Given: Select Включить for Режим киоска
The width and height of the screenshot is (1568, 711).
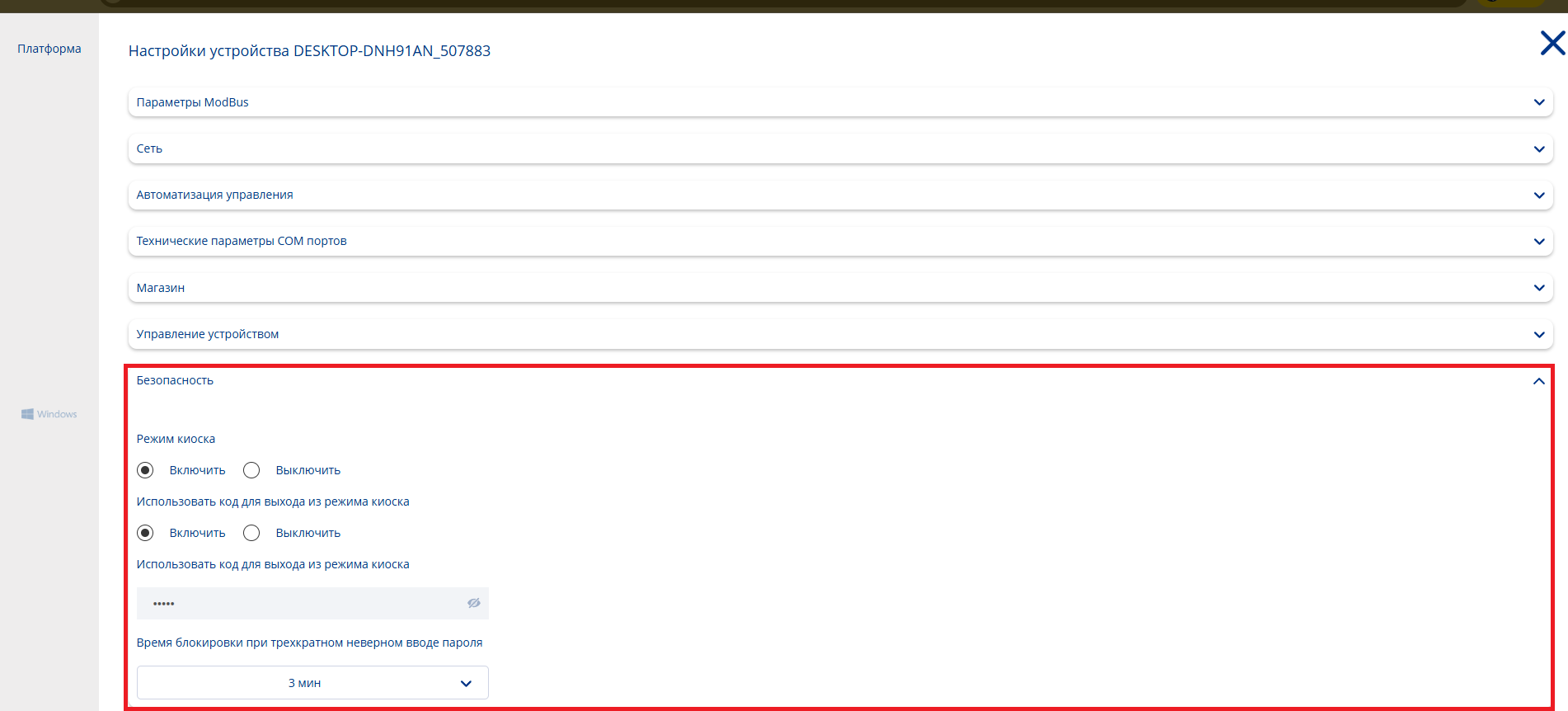Looking at the screenshot, I should (x=145, y=470).
